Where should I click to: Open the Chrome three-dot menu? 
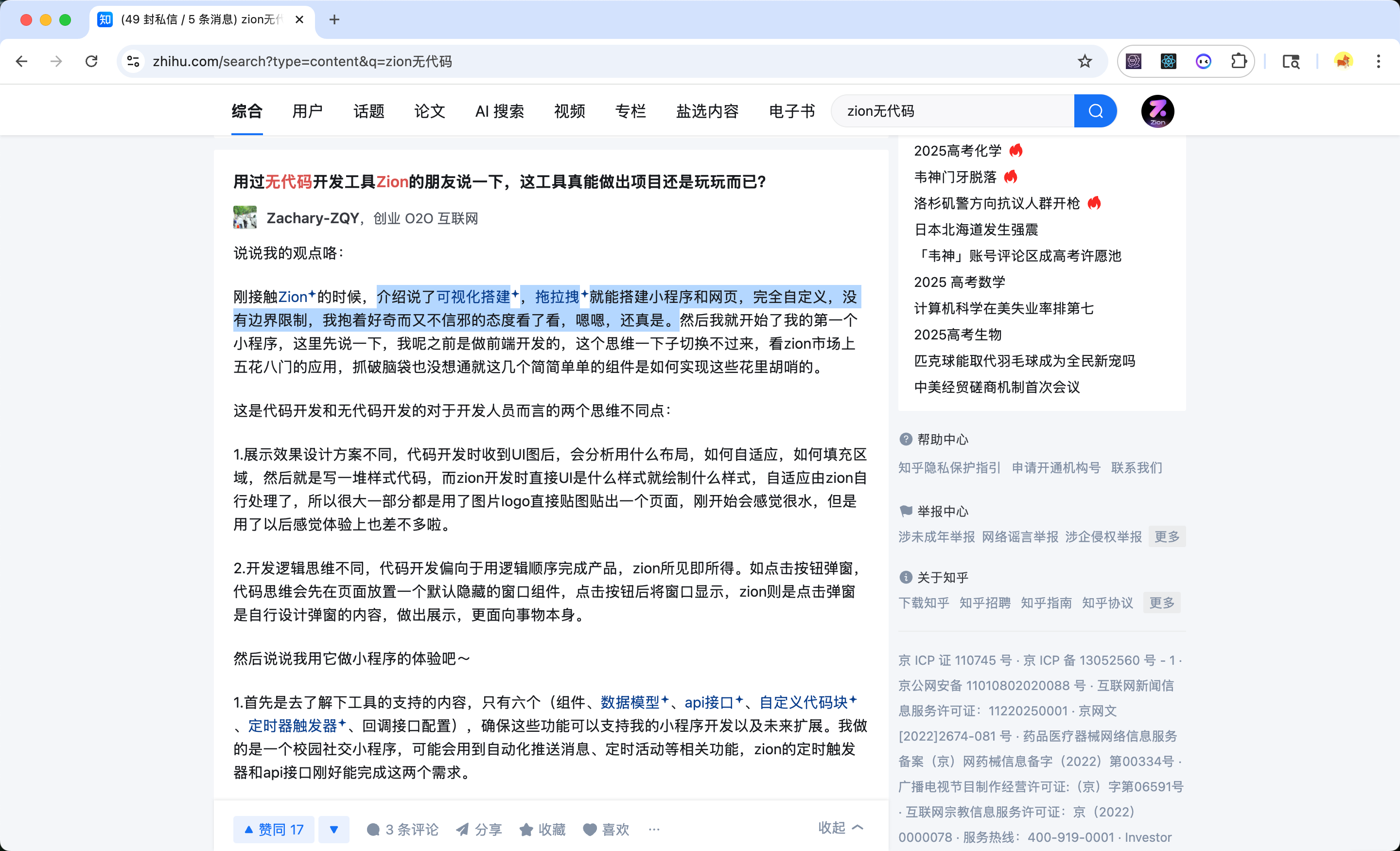coord(1379,61)
